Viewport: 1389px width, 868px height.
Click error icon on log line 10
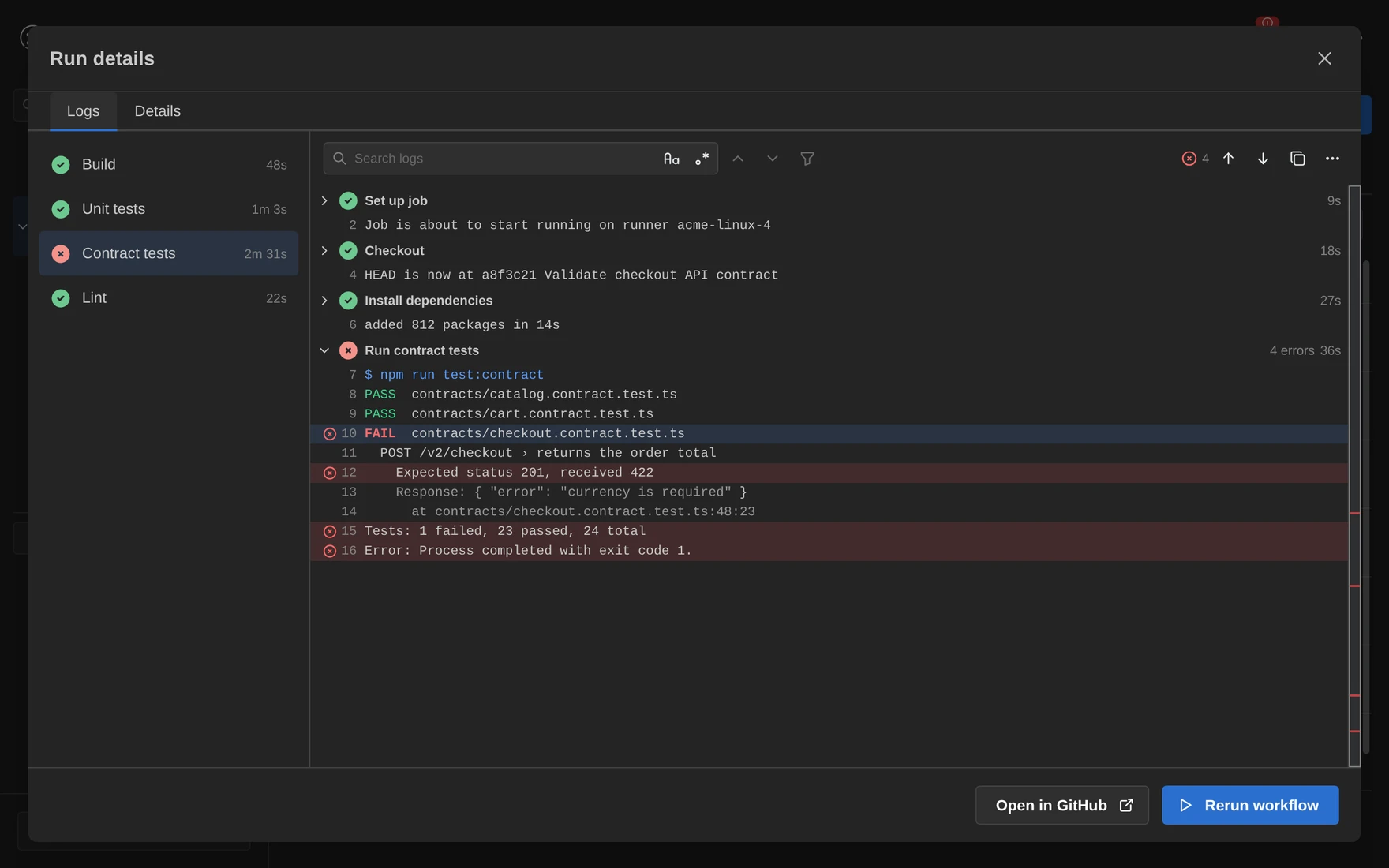tap(330, 434)
